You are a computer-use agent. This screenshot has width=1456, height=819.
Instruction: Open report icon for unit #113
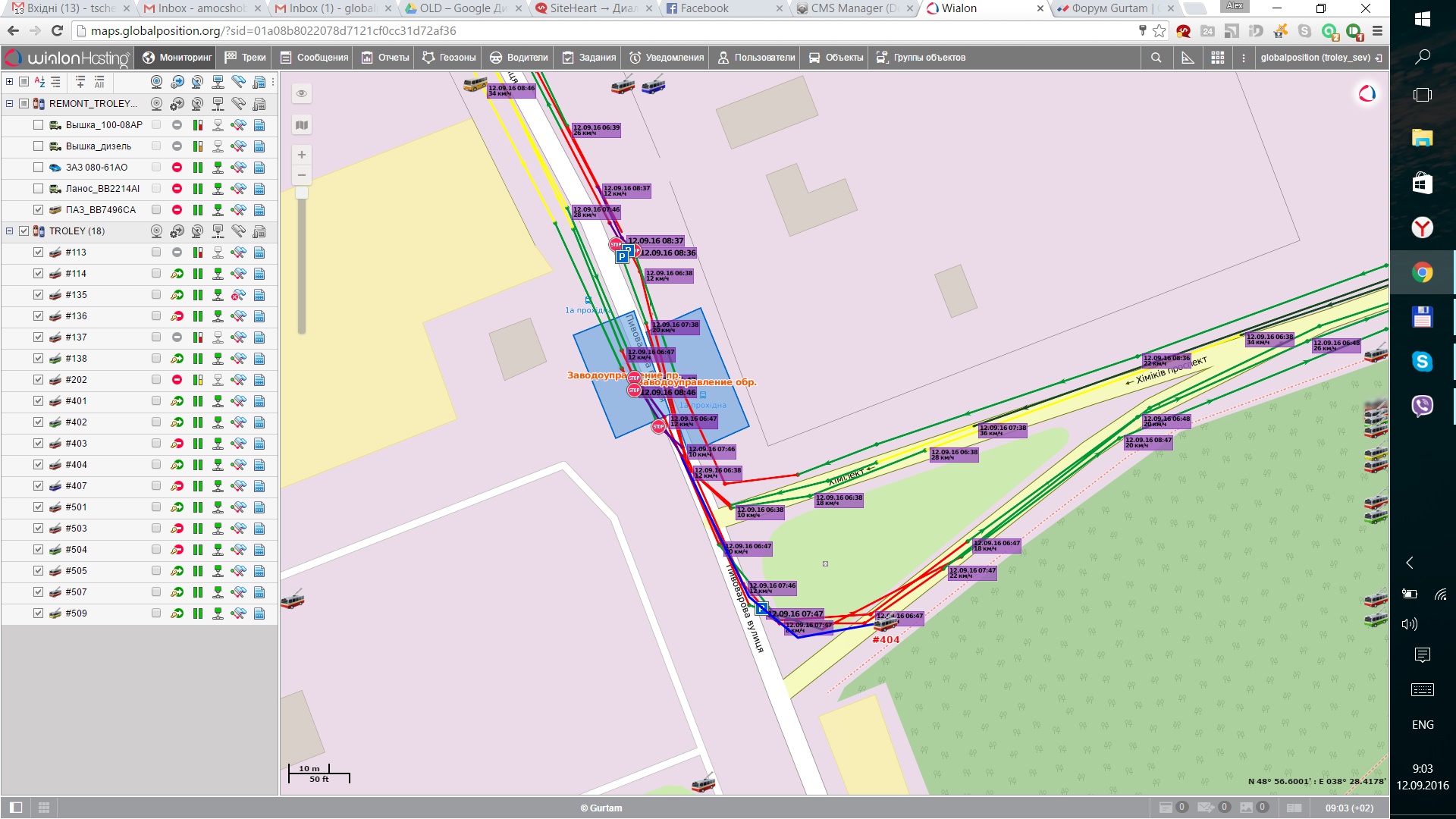(x=259, y=253)
